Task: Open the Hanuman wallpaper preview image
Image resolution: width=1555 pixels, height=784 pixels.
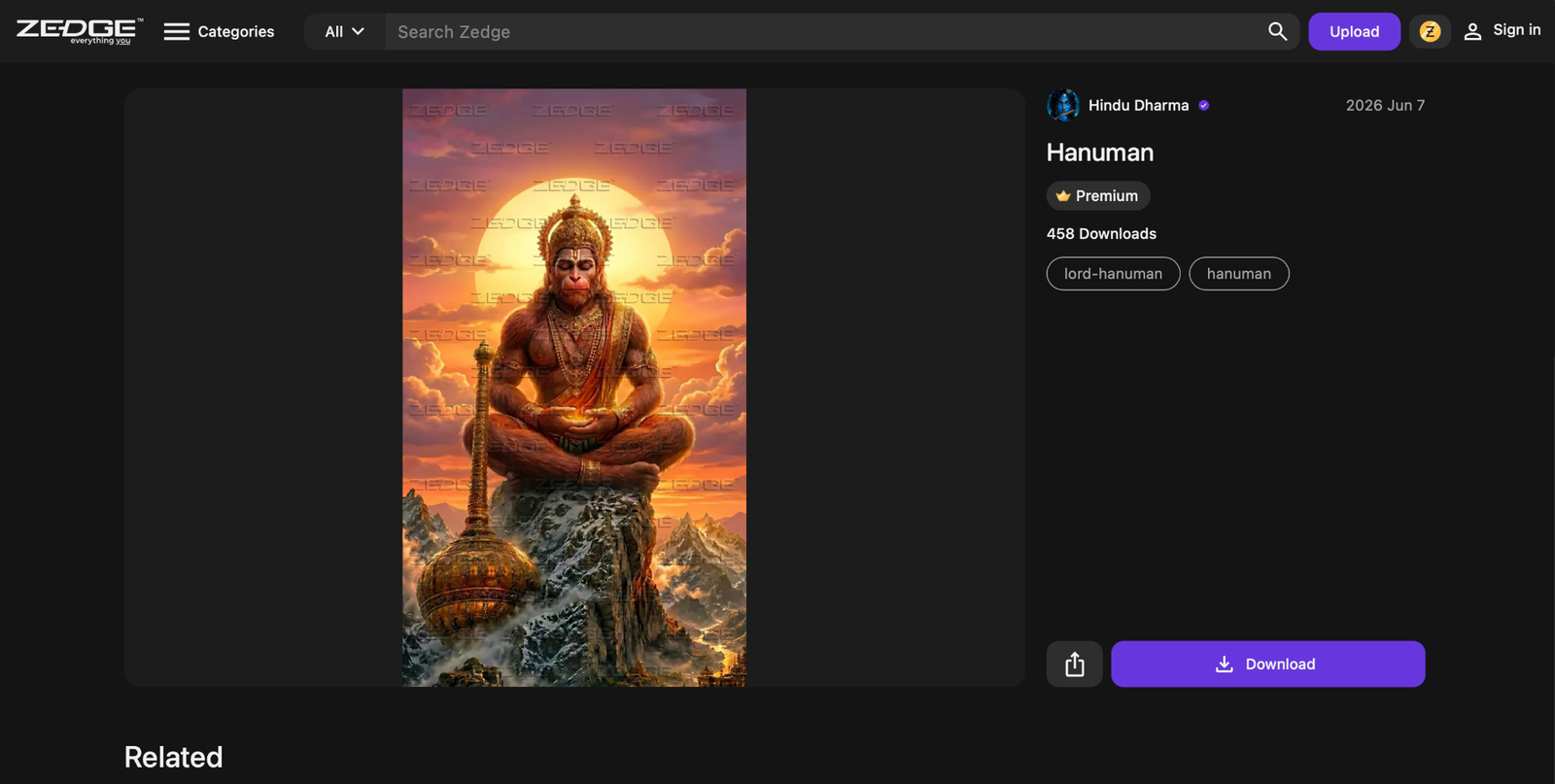Action: (574, 388)
